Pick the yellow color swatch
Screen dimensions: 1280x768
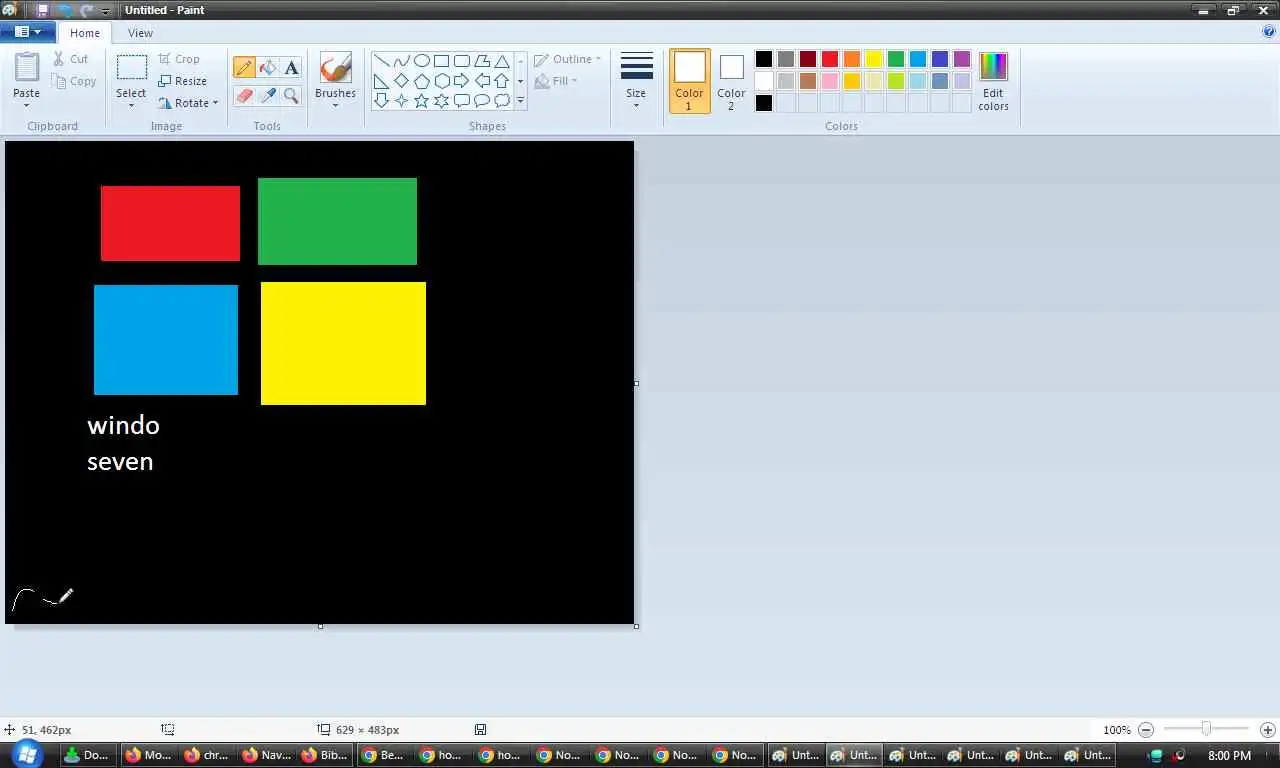pyautogui.click(x=874, y=59)
